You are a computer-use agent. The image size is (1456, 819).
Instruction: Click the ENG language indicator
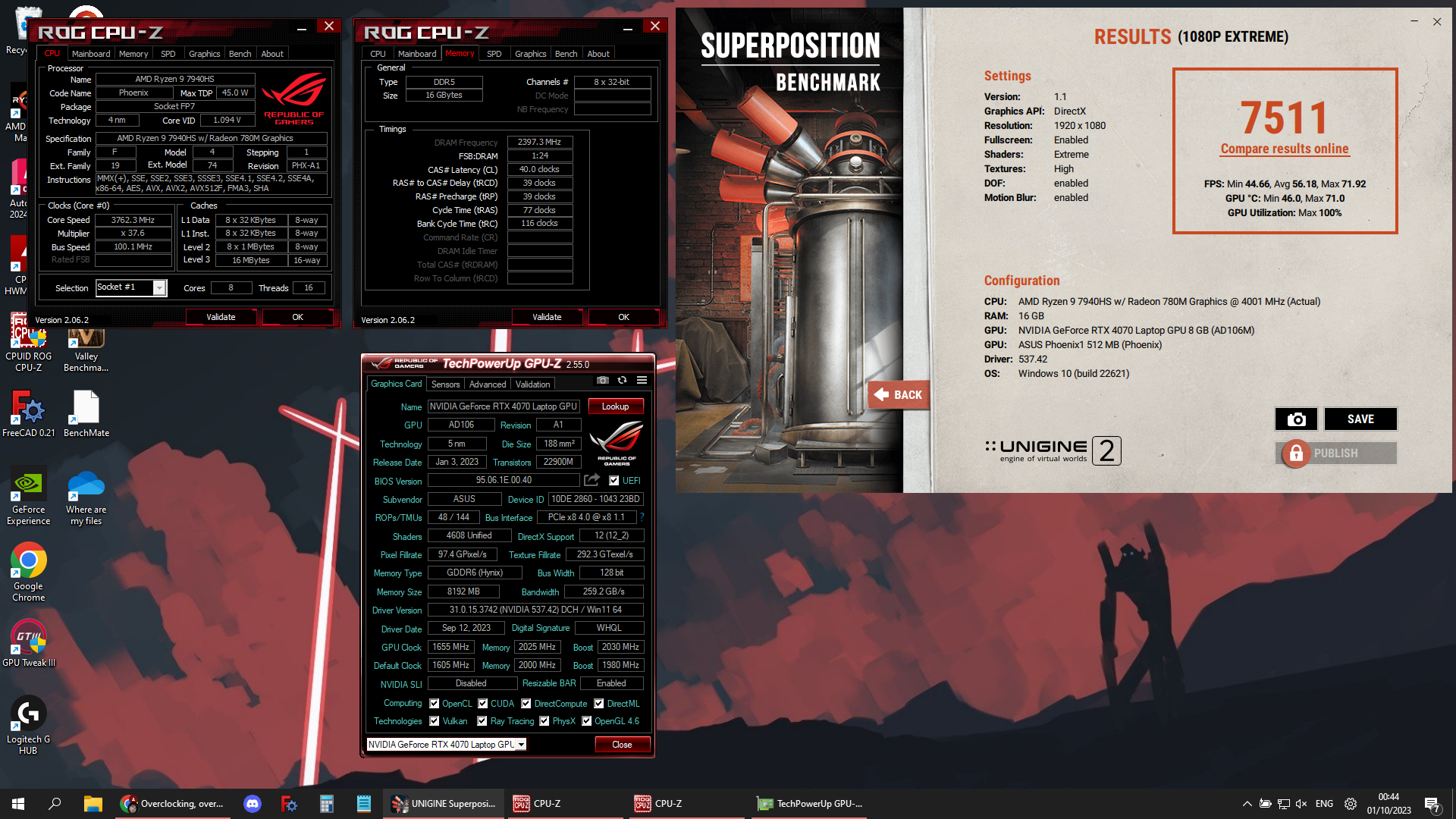click(1324, 804)
